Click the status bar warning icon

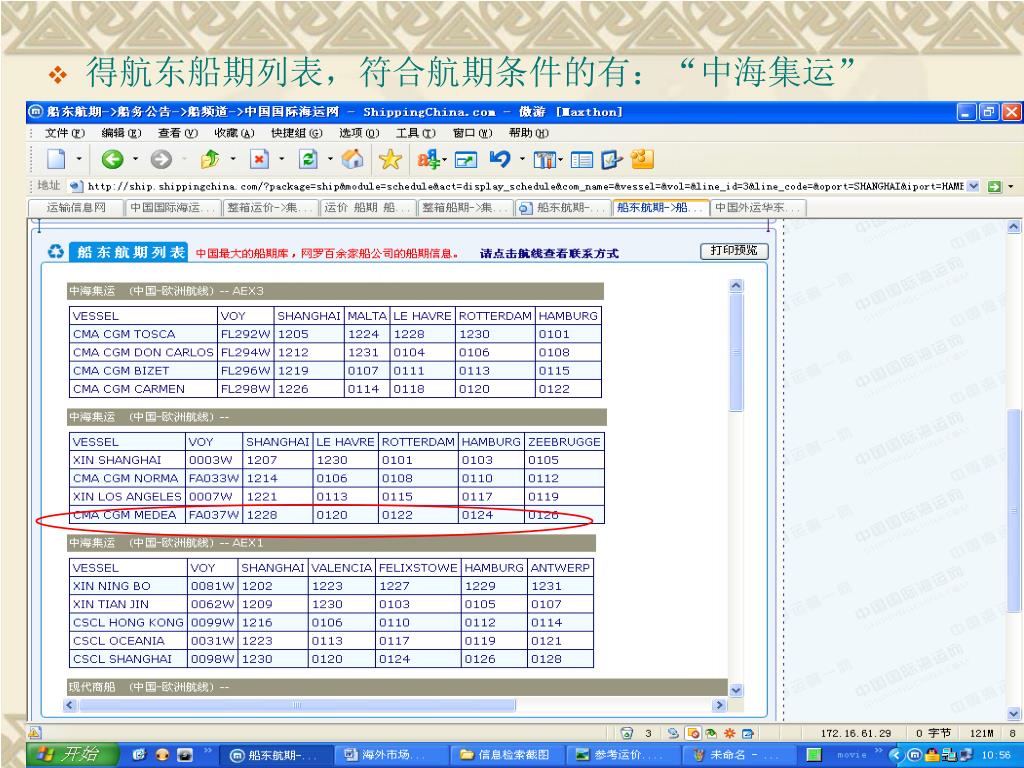[x=35, y=733]
